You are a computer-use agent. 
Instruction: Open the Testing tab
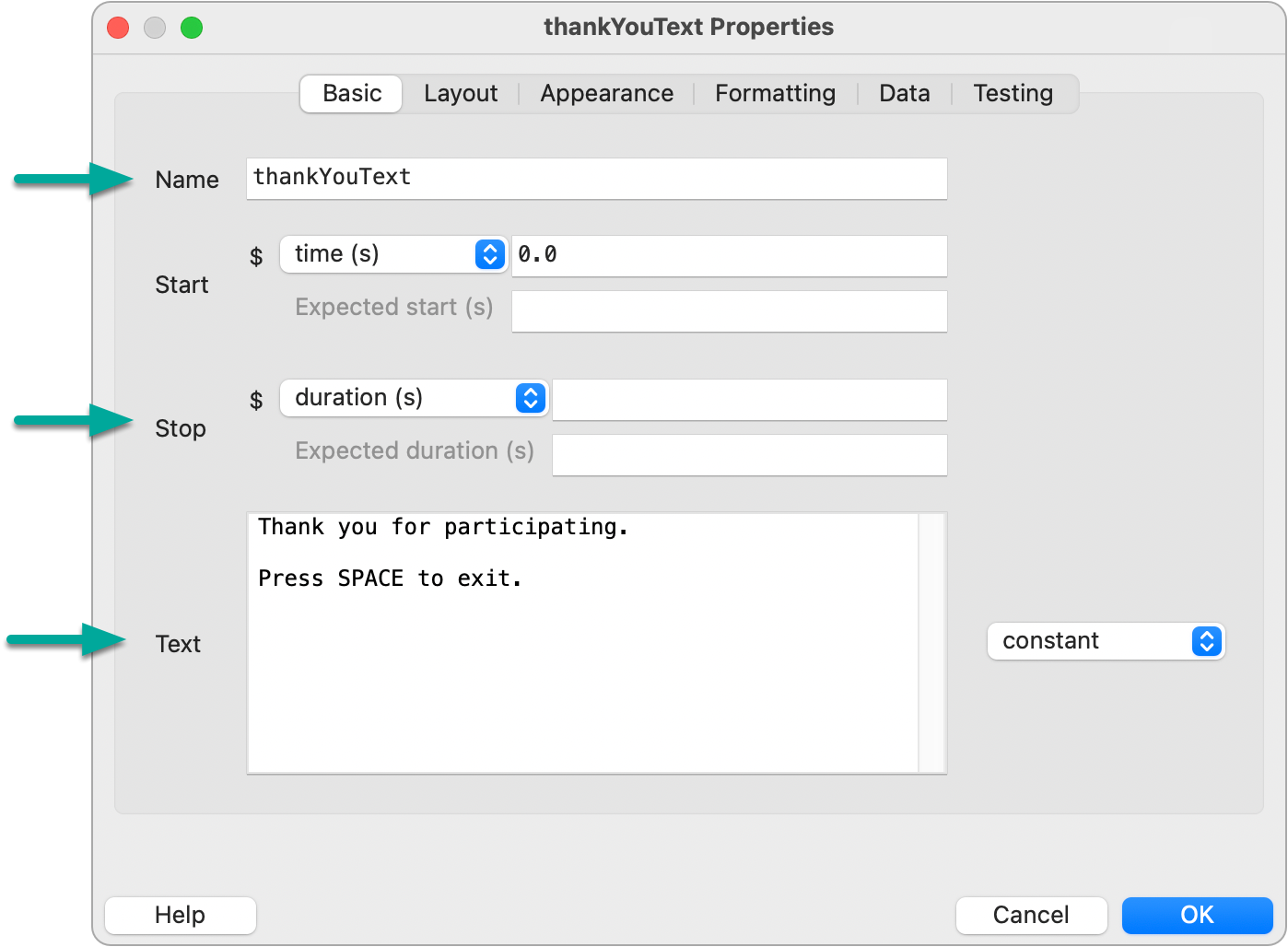coord(1013,93)
